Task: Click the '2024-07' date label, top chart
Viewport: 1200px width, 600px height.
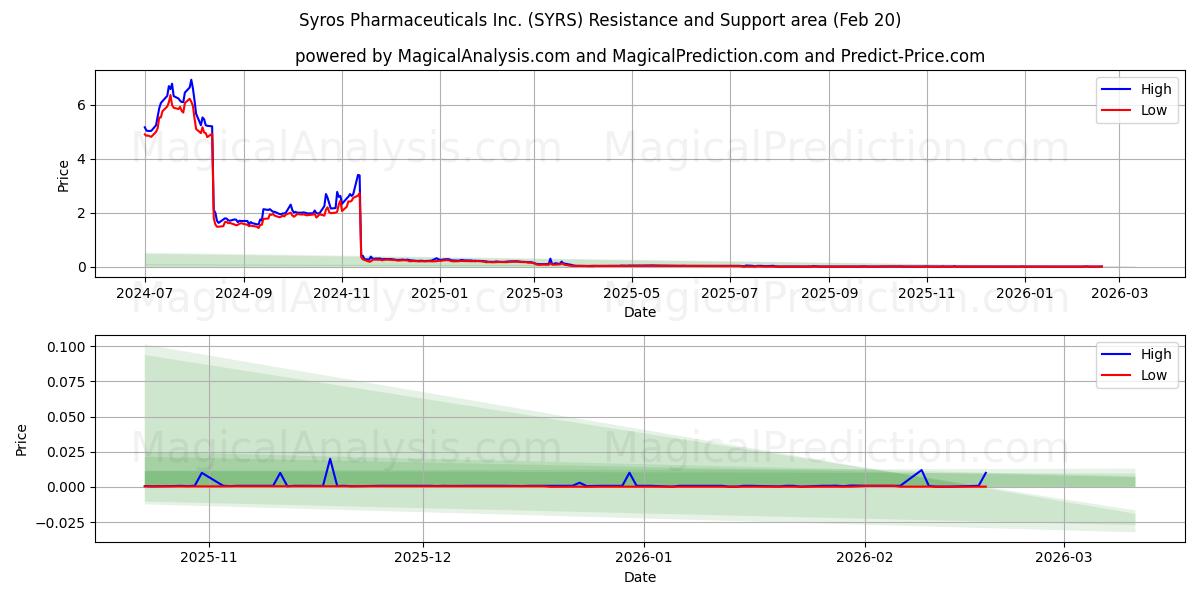Action: [145, 294]
